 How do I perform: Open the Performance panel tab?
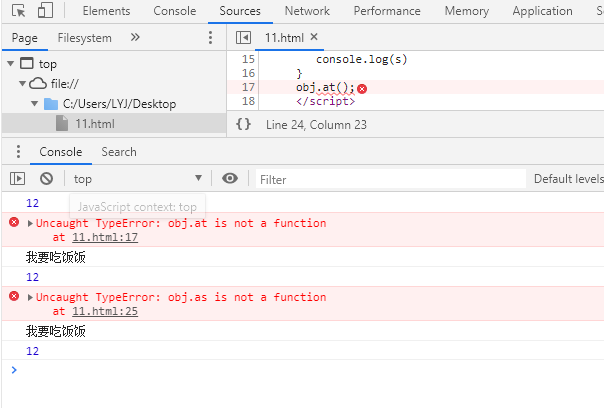387,11
